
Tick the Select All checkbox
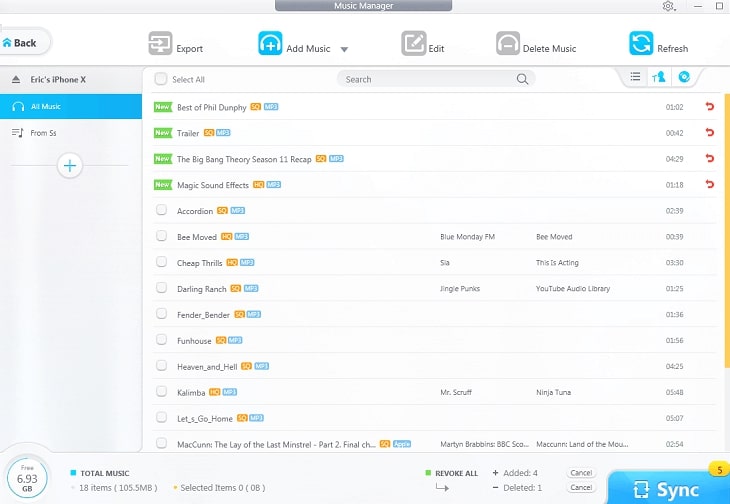coord(161,79)
